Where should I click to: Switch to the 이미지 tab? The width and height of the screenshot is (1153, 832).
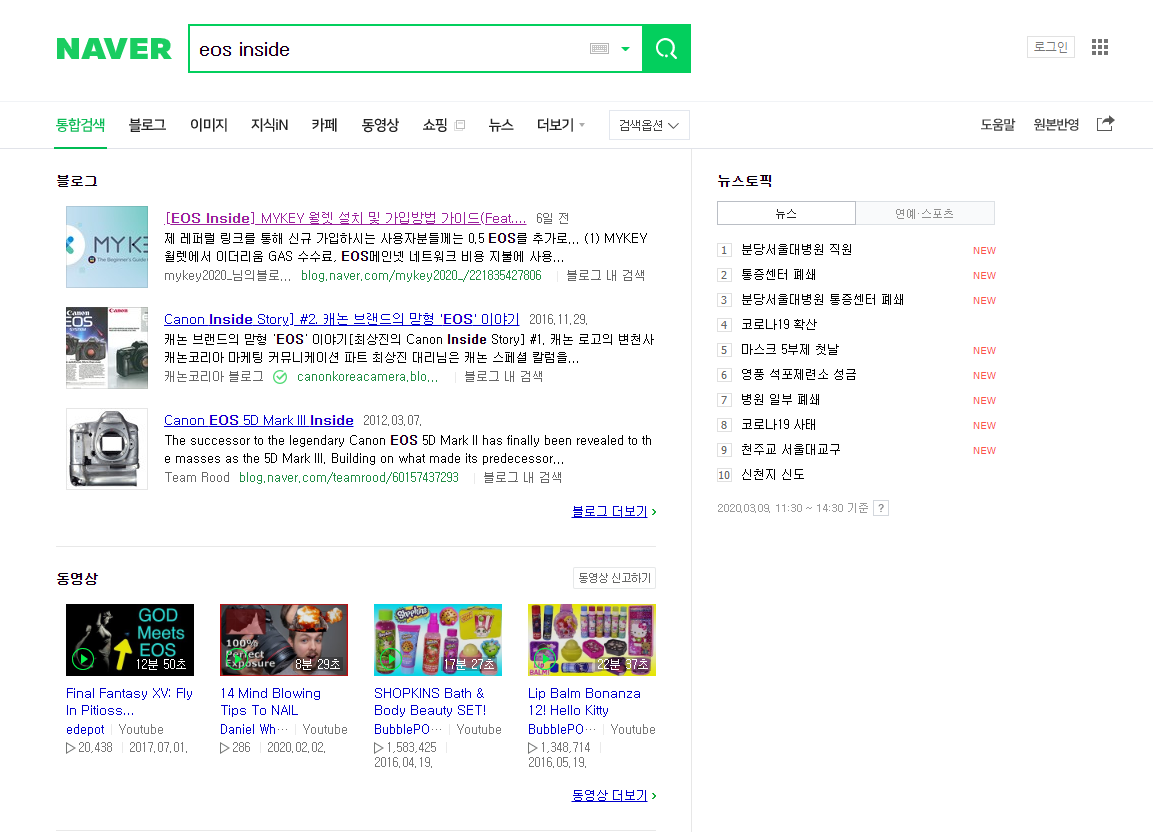209,125
